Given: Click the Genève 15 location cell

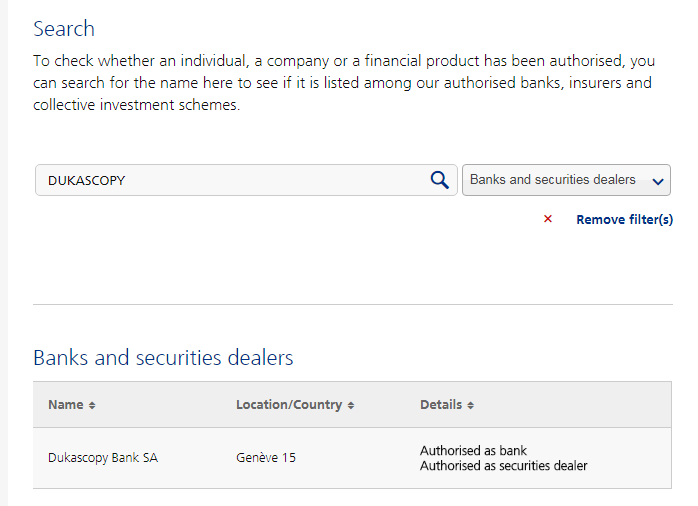Looking at the screenshot, I should click(266, 457).
